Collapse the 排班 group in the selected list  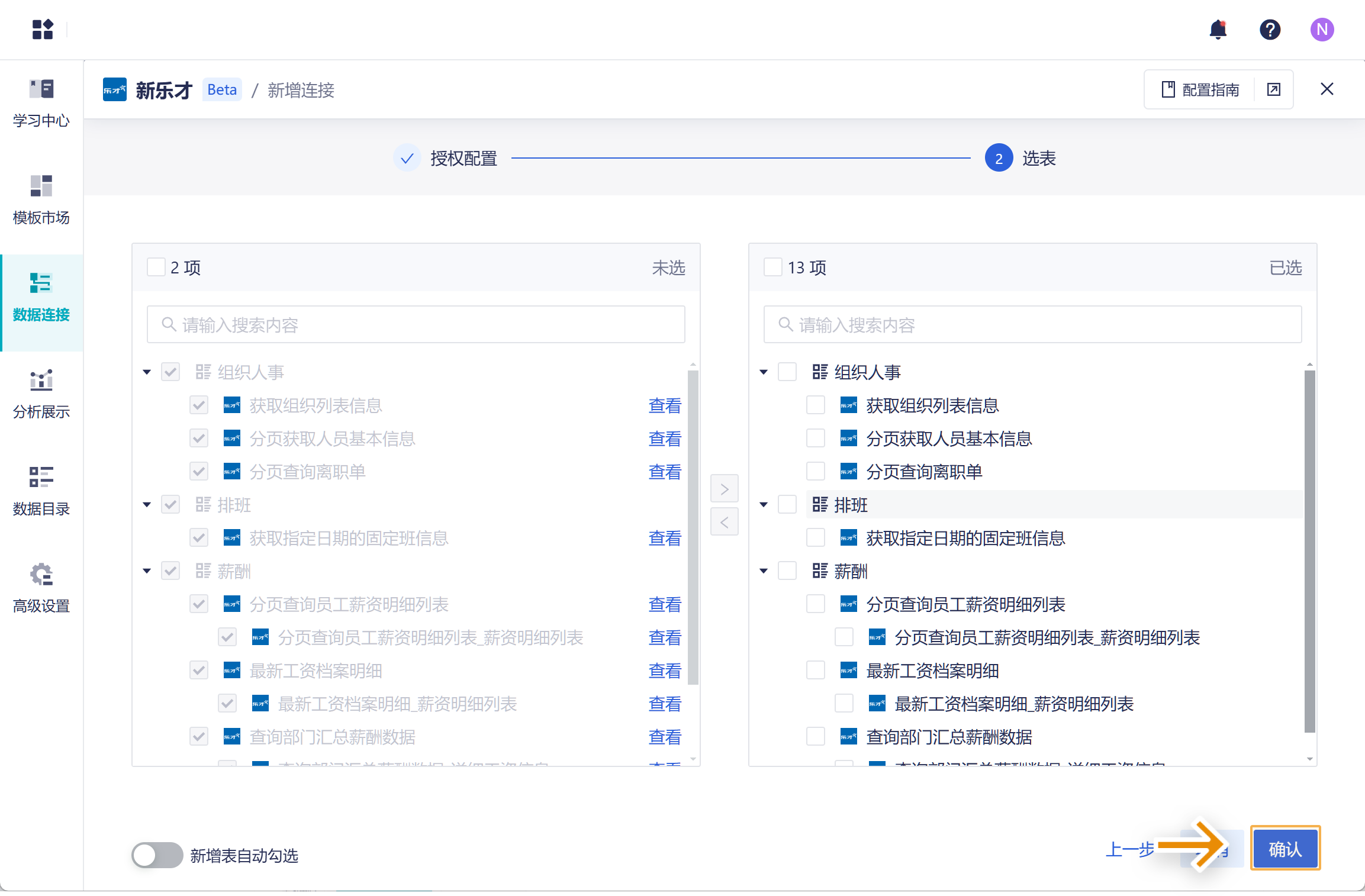(764, 505)
